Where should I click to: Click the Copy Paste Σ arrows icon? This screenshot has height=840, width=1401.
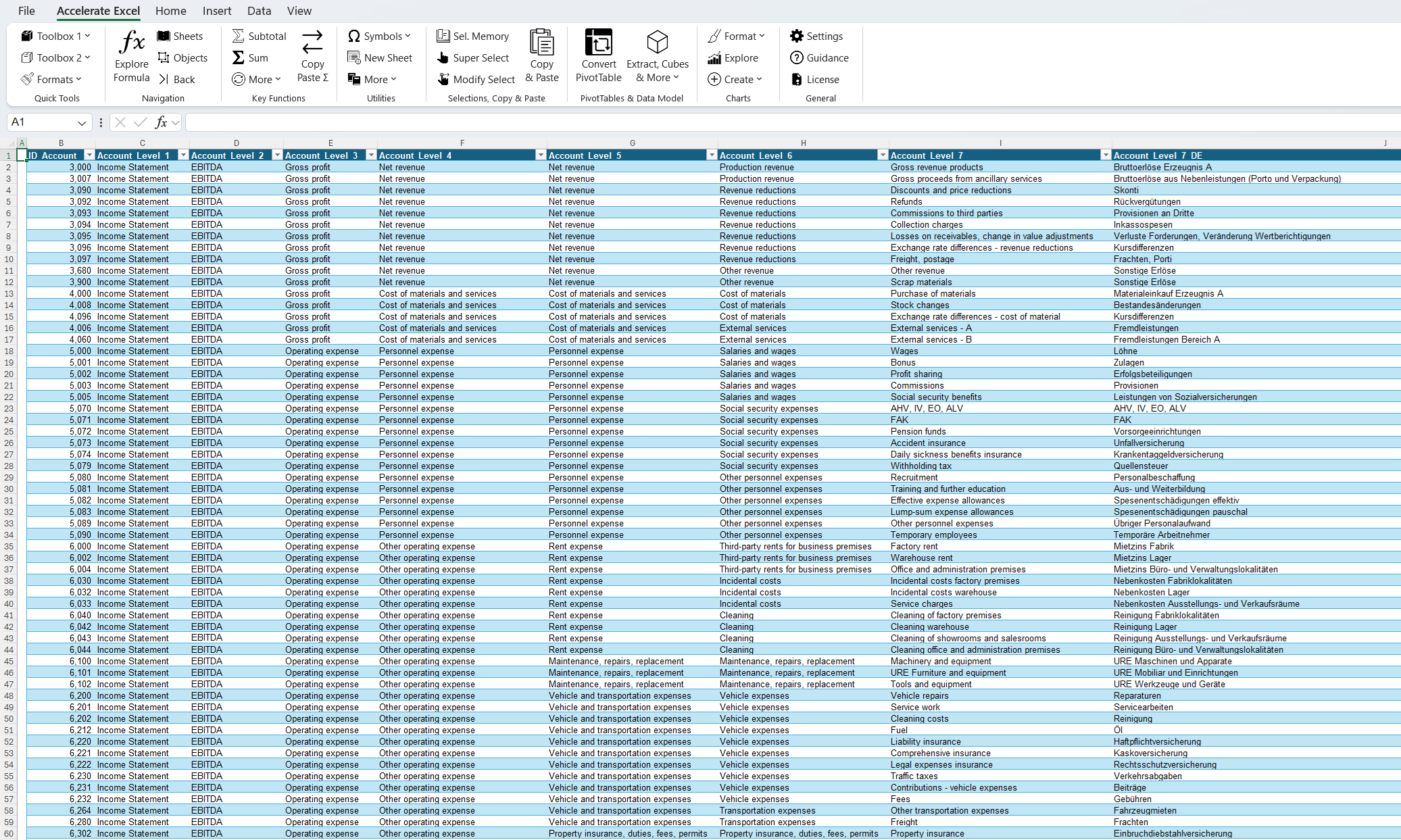[x=312, y=43]
